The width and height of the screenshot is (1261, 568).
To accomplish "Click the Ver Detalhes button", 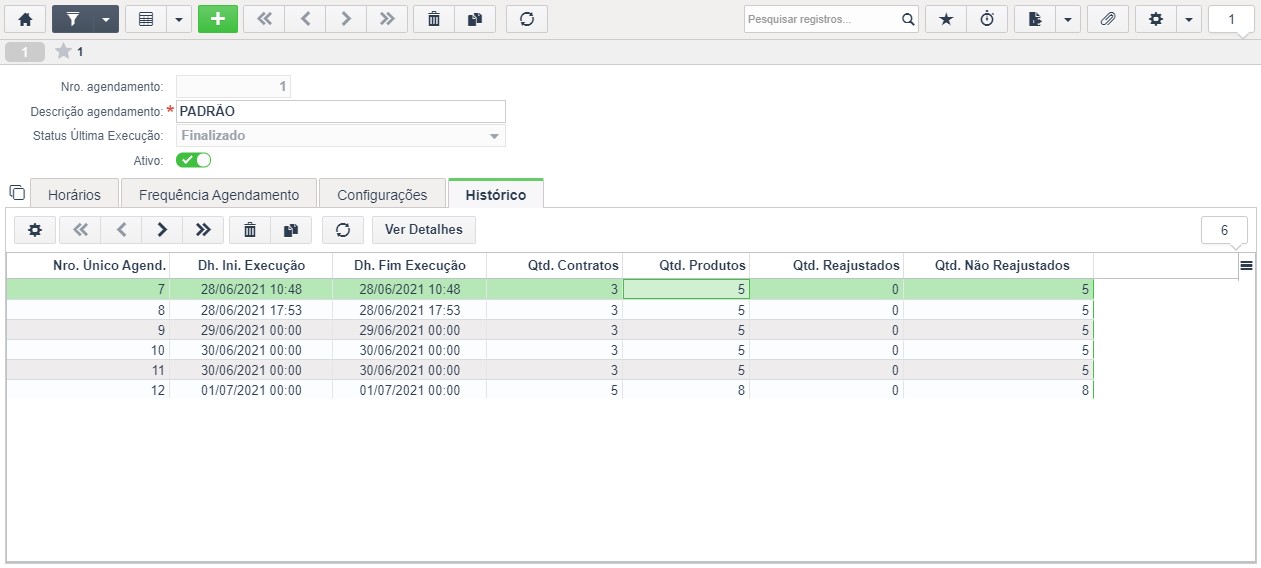I will [424, 230].
